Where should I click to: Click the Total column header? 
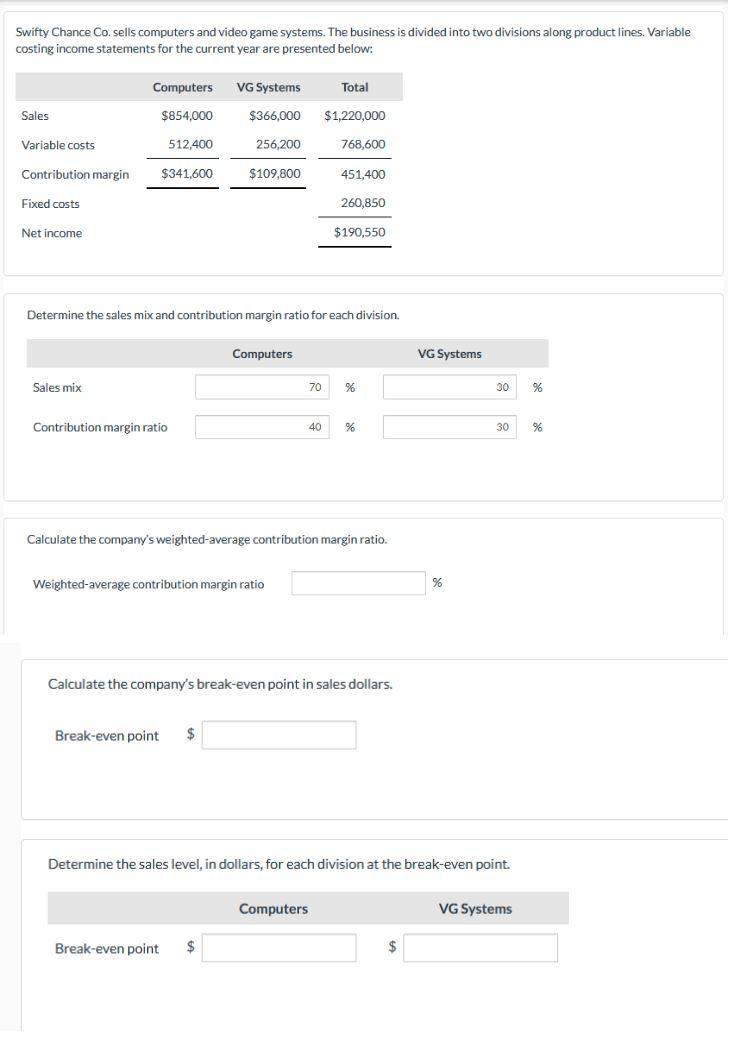coord(356,87)
